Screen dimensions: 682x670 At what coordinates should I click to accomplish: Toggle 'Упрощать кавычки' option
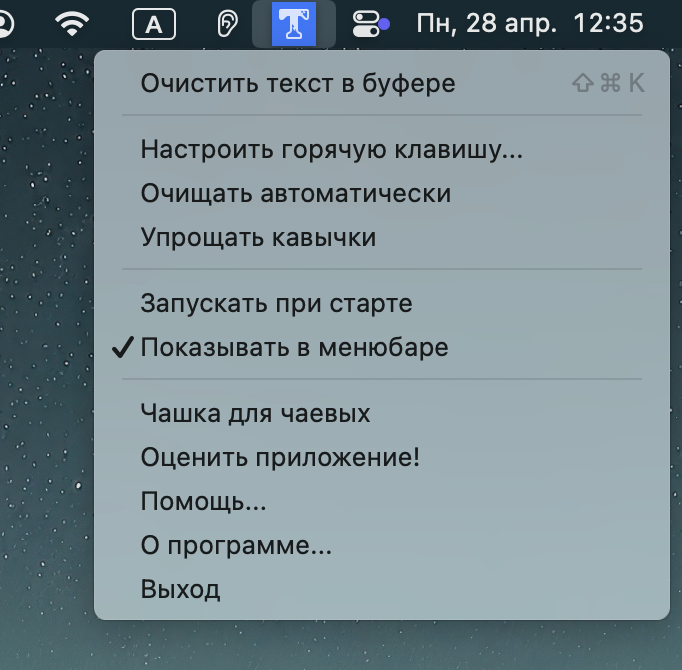382,237
